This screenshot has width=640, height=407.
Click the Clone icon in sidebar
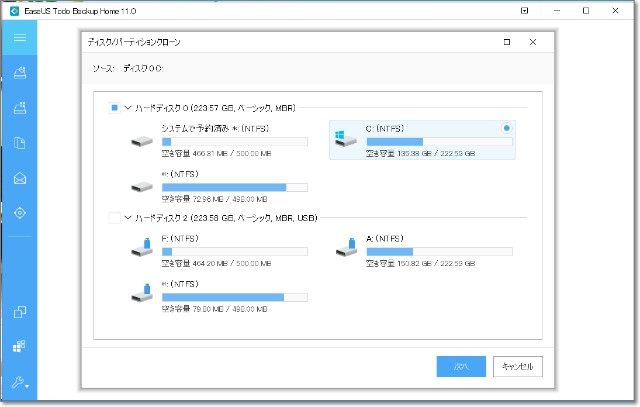pyautogui.click(x=19, y=312)
